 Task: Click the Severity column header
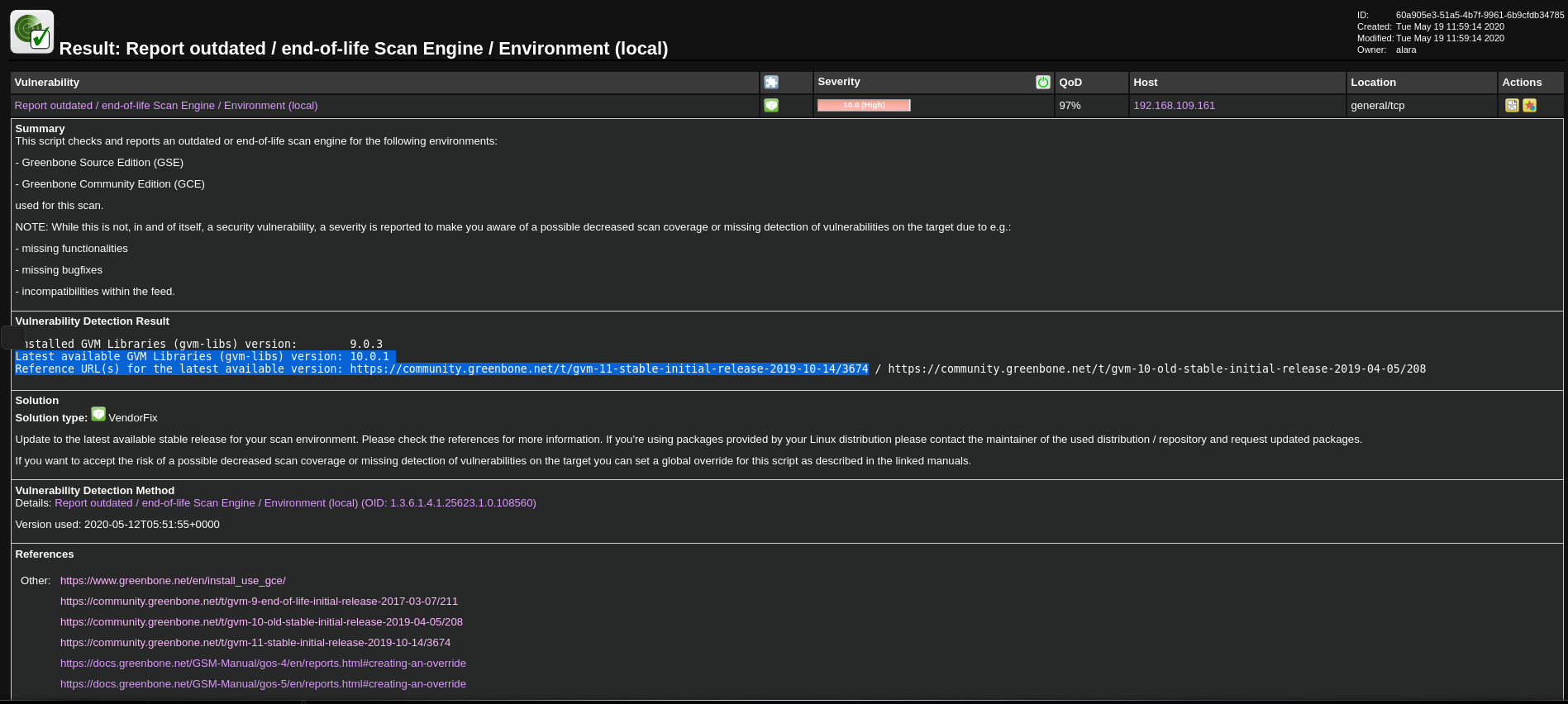point(839,82)
